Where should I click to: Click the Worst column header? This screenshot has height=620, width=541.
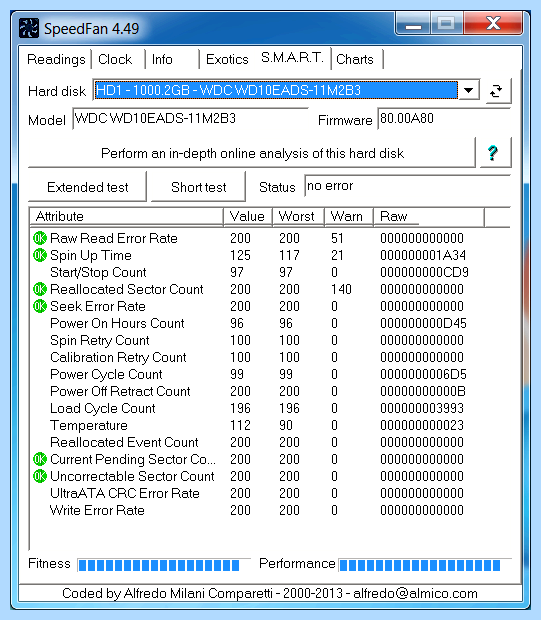tap(298, 216)
